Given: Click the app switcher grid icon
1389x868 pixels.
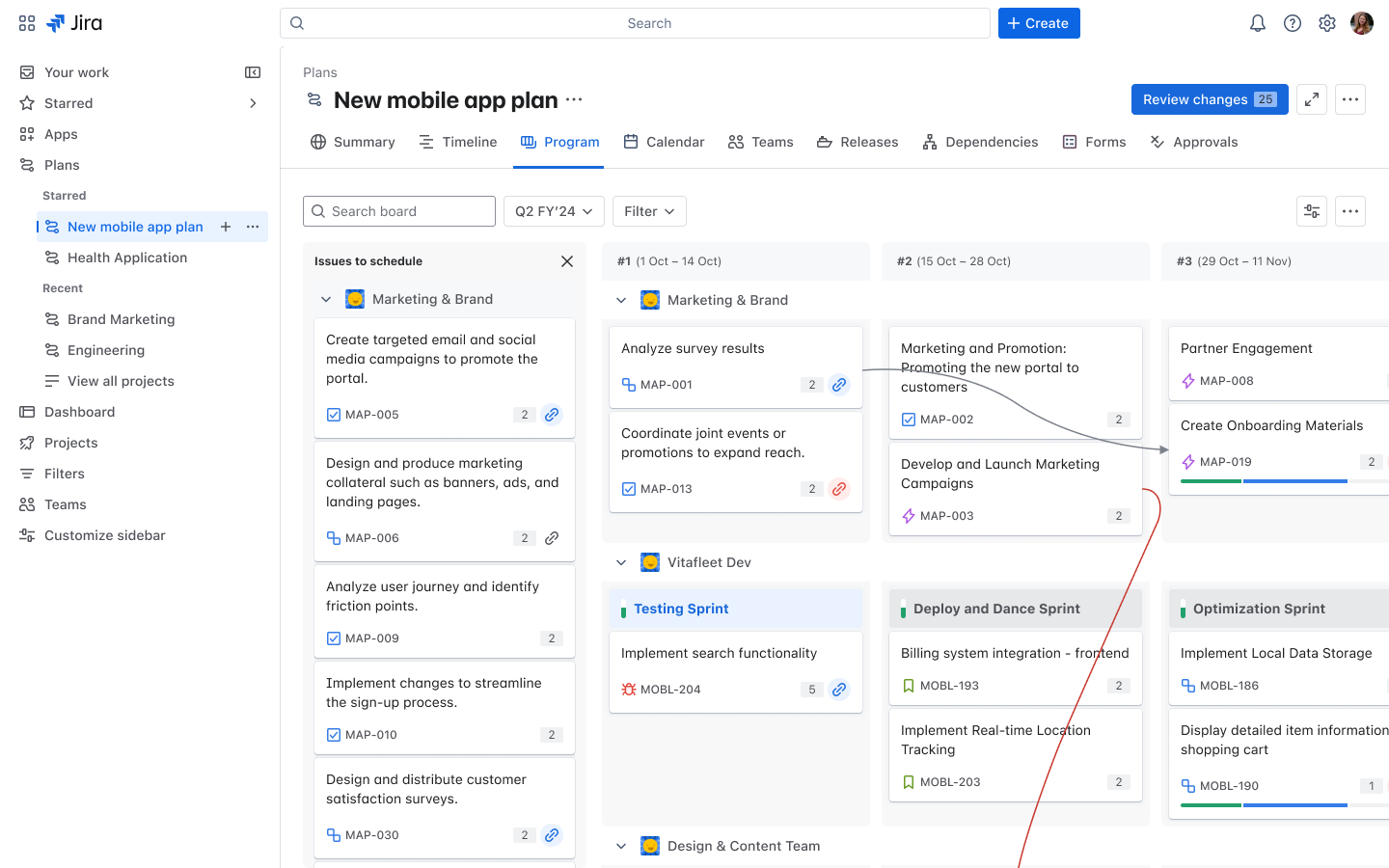Looking at the screenshot, I should pos(27,23).
